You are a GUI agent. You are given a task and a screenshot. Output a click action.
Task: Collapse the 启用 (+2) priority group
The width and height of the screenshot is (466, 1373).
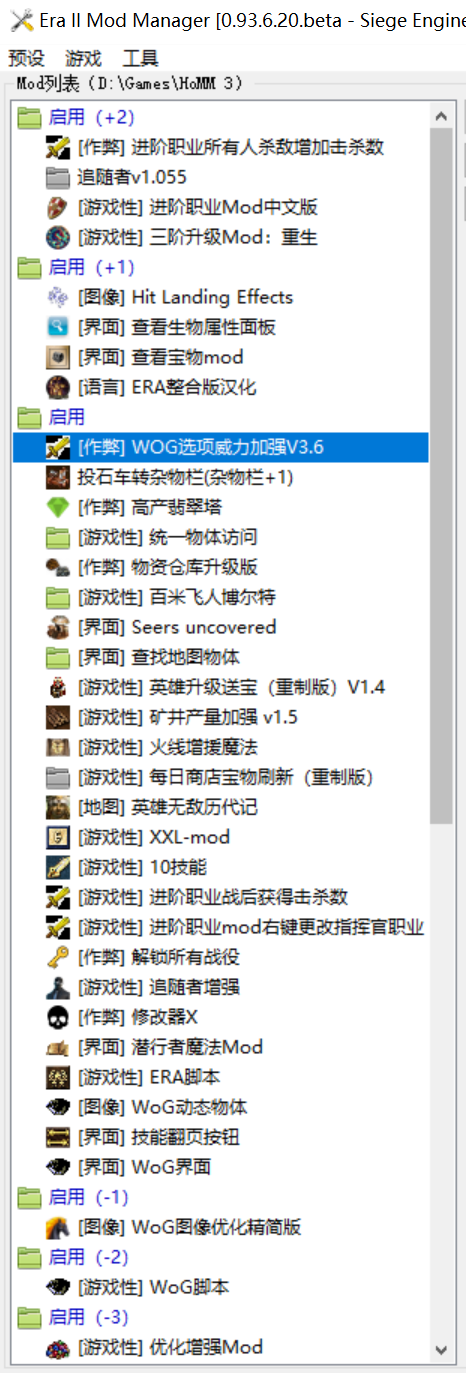pos(76,117)
